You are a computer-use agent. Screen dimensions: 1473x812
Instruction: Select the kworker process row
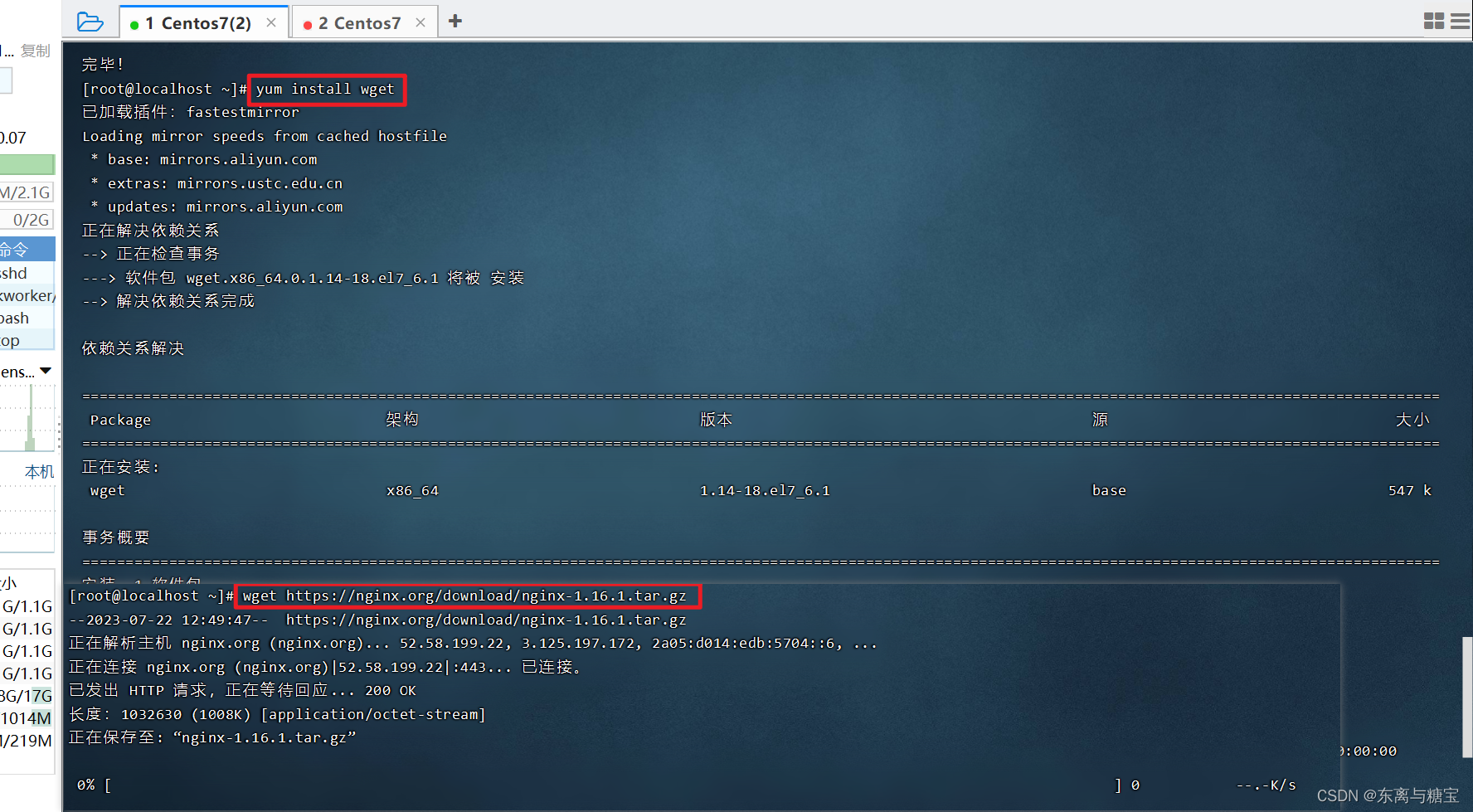(x=27, y=296)
